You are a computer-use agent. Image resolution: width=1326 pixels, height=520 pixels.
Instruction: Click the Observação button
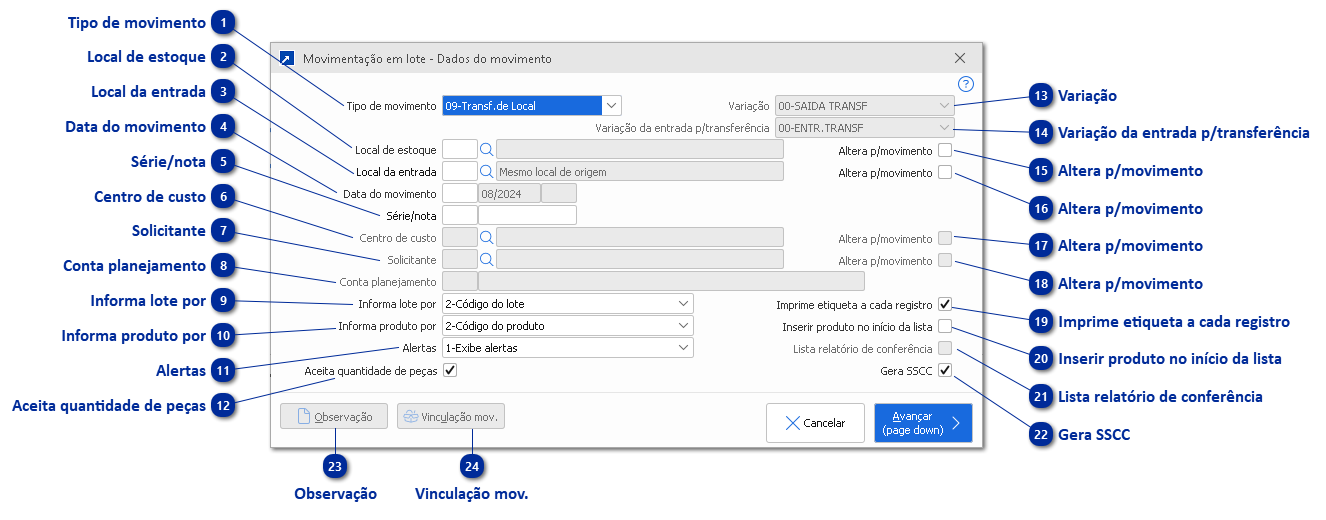333,416
